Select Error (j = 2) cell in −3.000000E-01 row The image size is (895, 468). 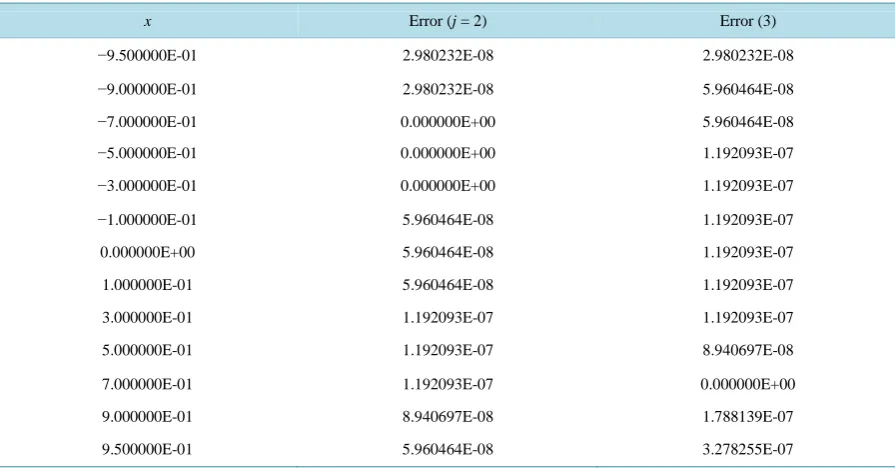tap(448, 185)
